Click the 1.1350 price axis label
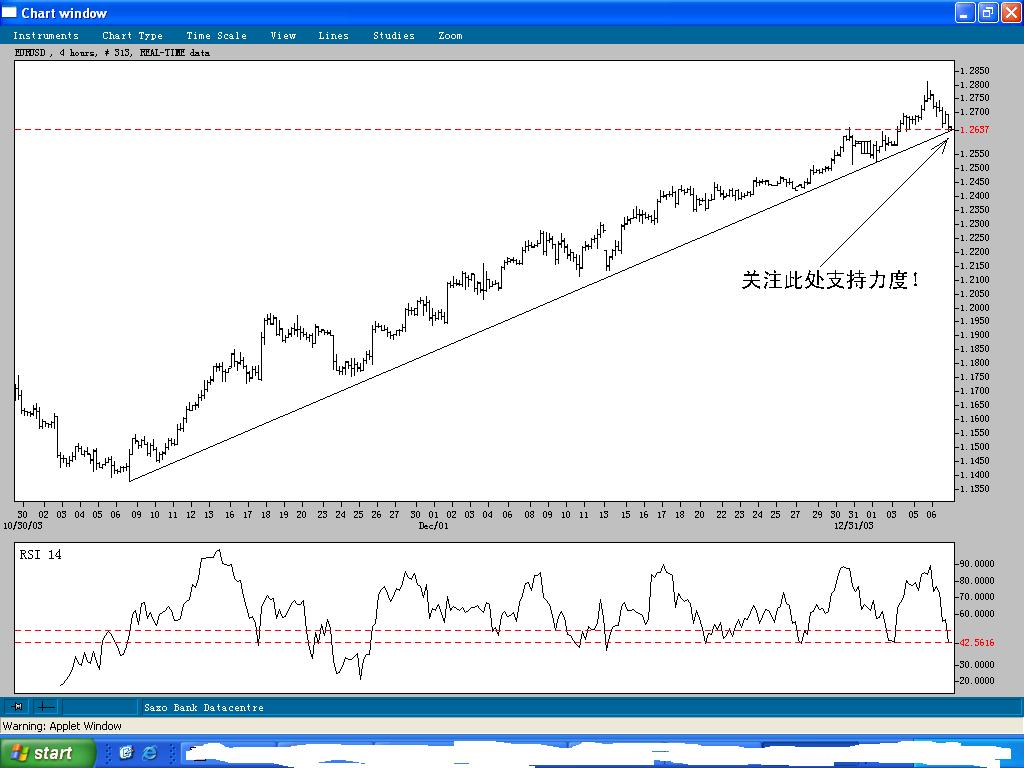The height and width of the screenshot is (768, 1024). [x=975, y=489]
